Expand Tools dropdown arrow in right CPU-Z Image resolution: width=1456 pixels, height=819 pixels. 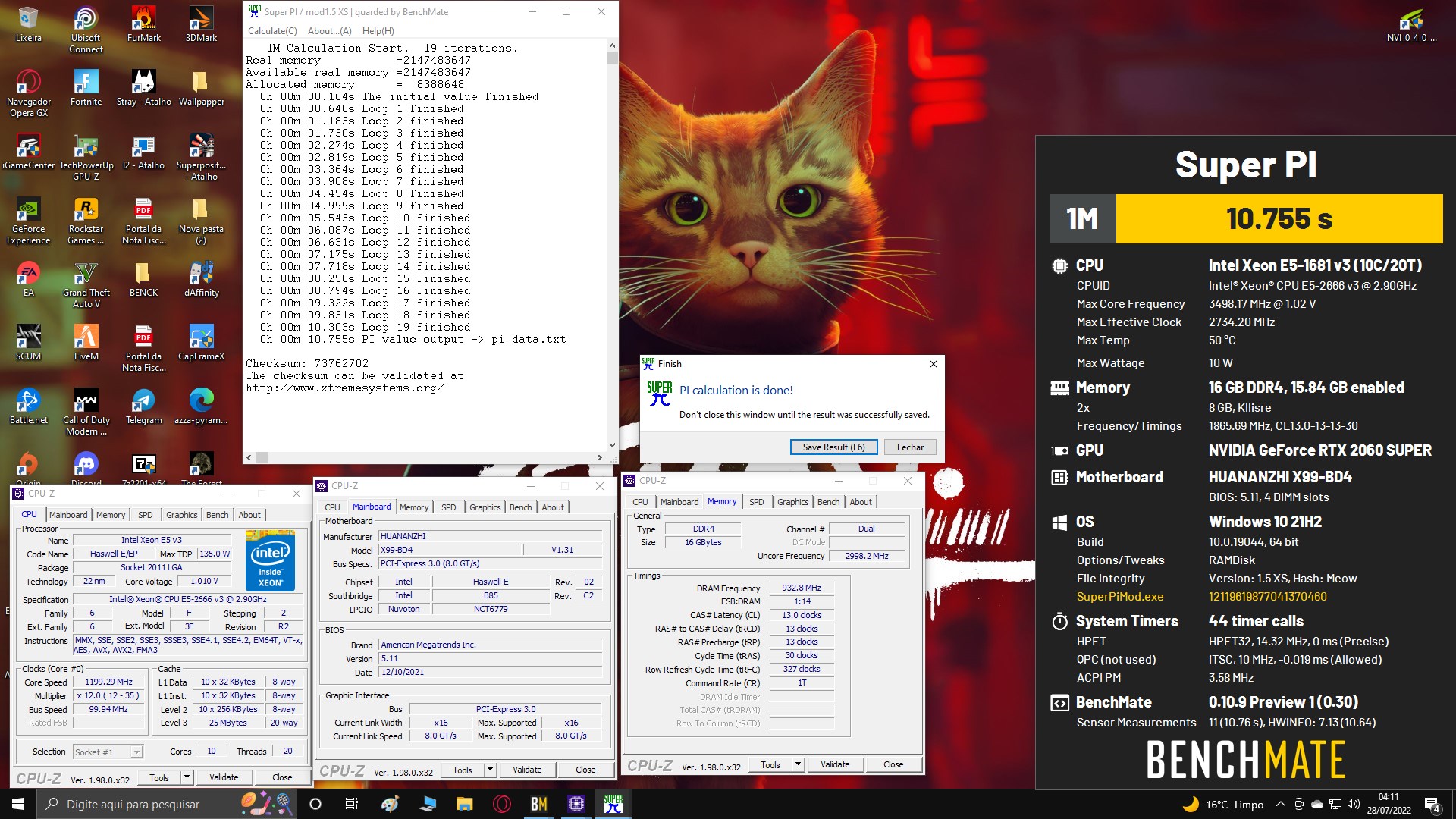tap(798, 764)
